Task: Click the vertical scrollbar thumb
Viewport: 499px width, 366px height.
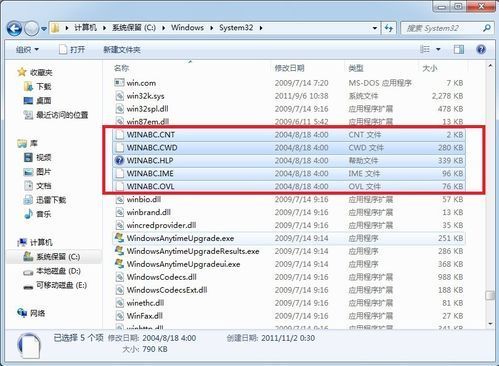Action: 490,296
